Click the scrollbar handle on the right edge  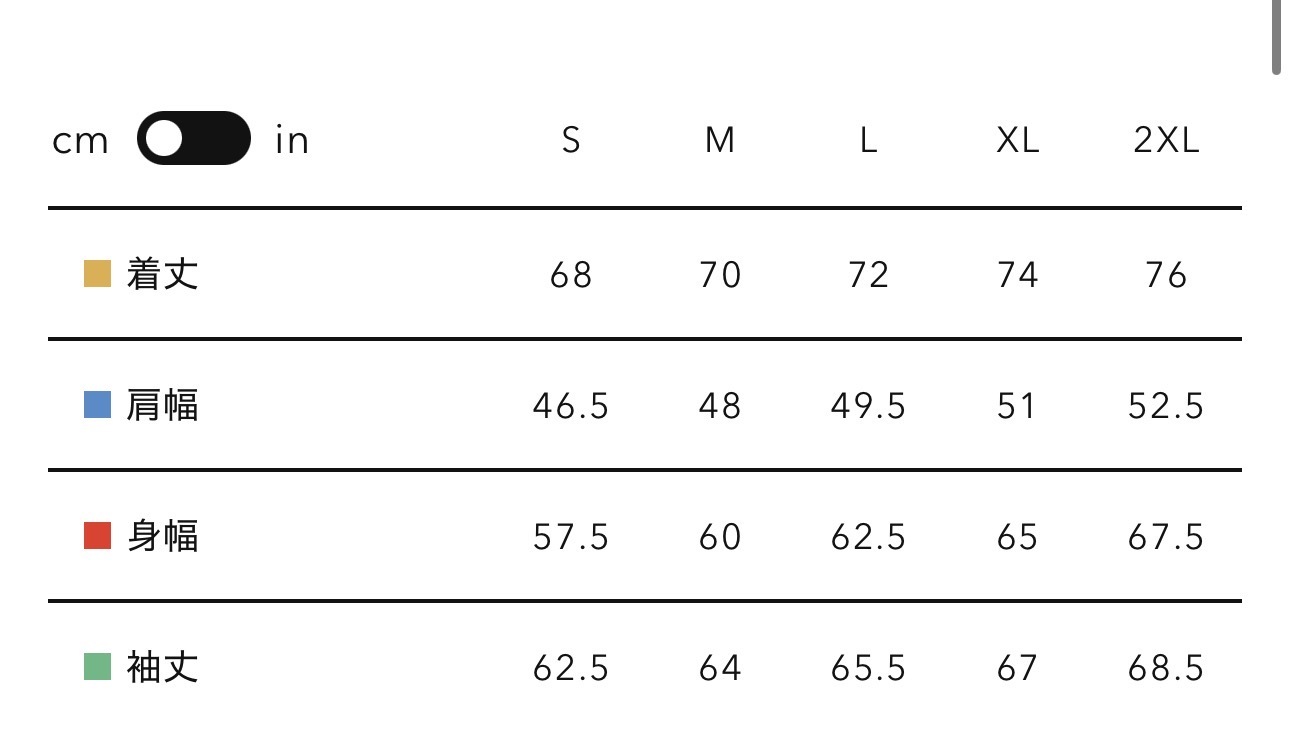pyautogui.click(x=1276, y=38)
